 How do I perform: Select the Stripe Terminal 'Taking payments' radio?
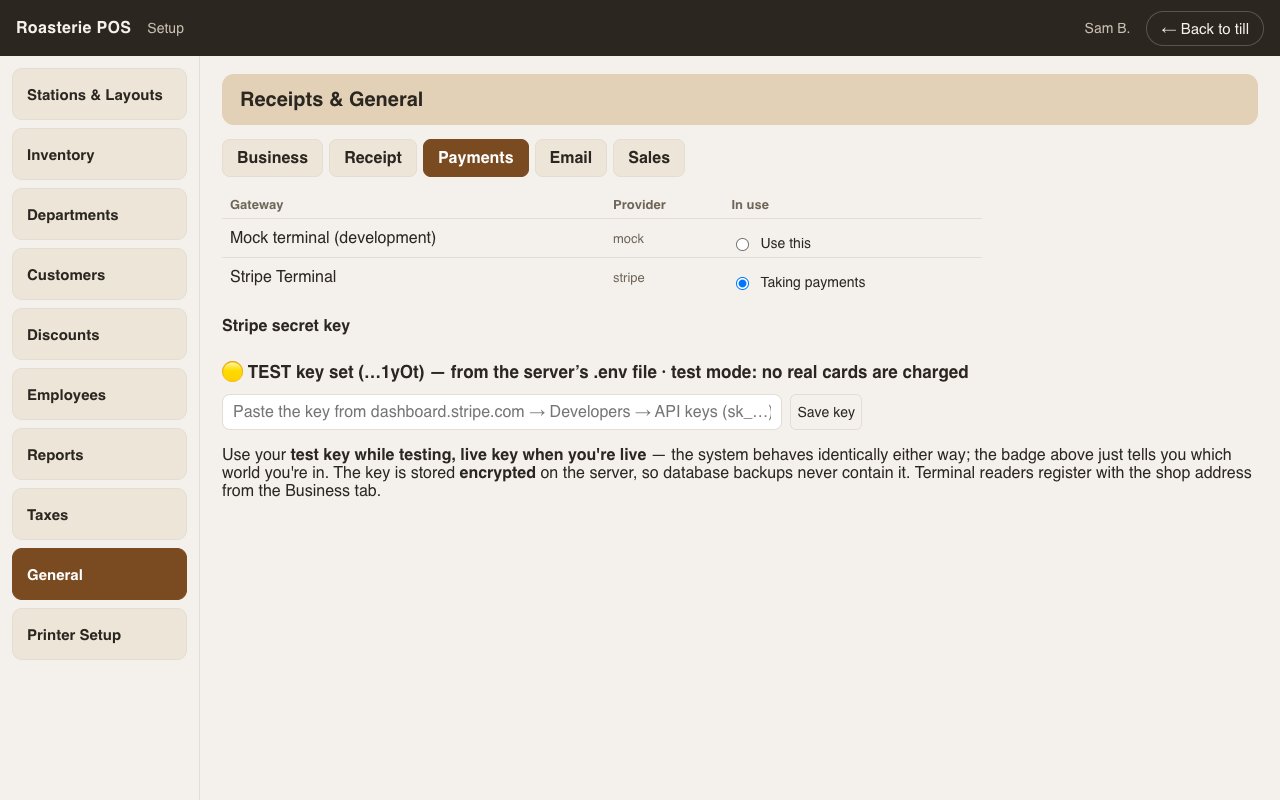pos(742,283)
